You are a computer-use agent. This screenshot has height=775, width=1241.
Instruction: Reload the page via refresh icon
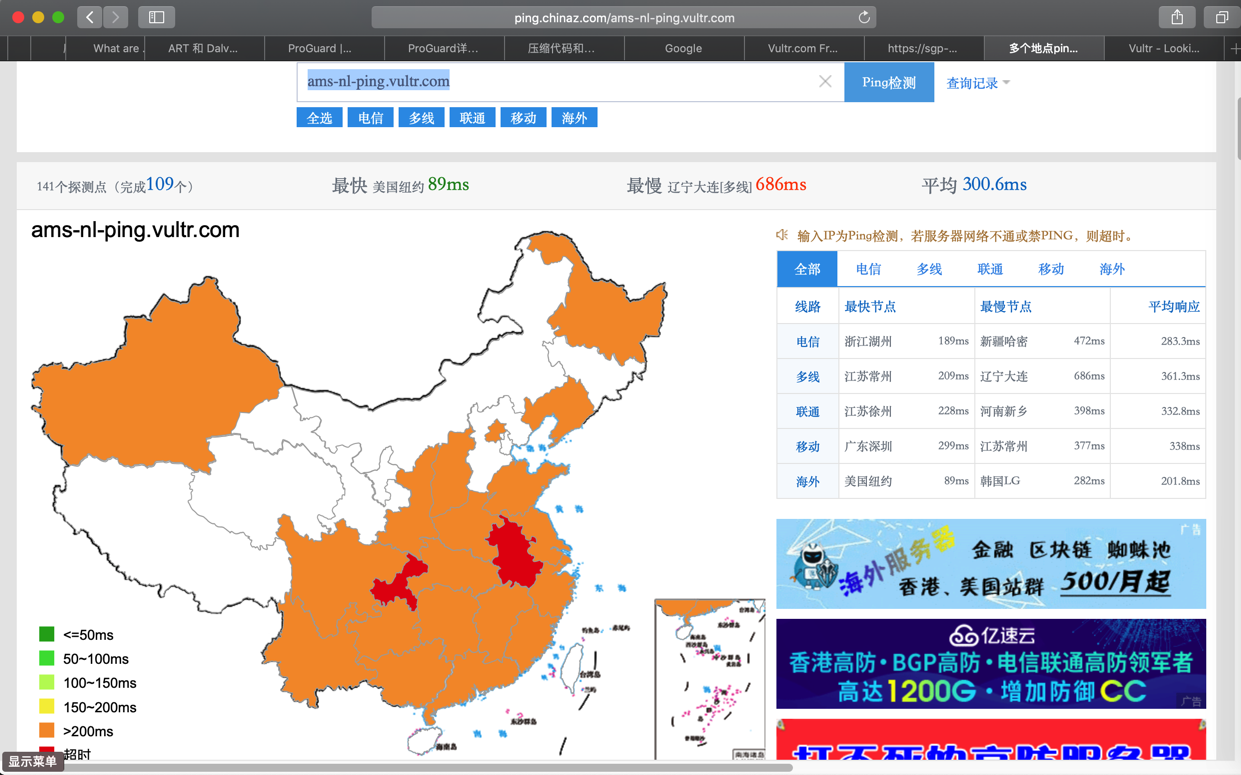pos(864,17)
